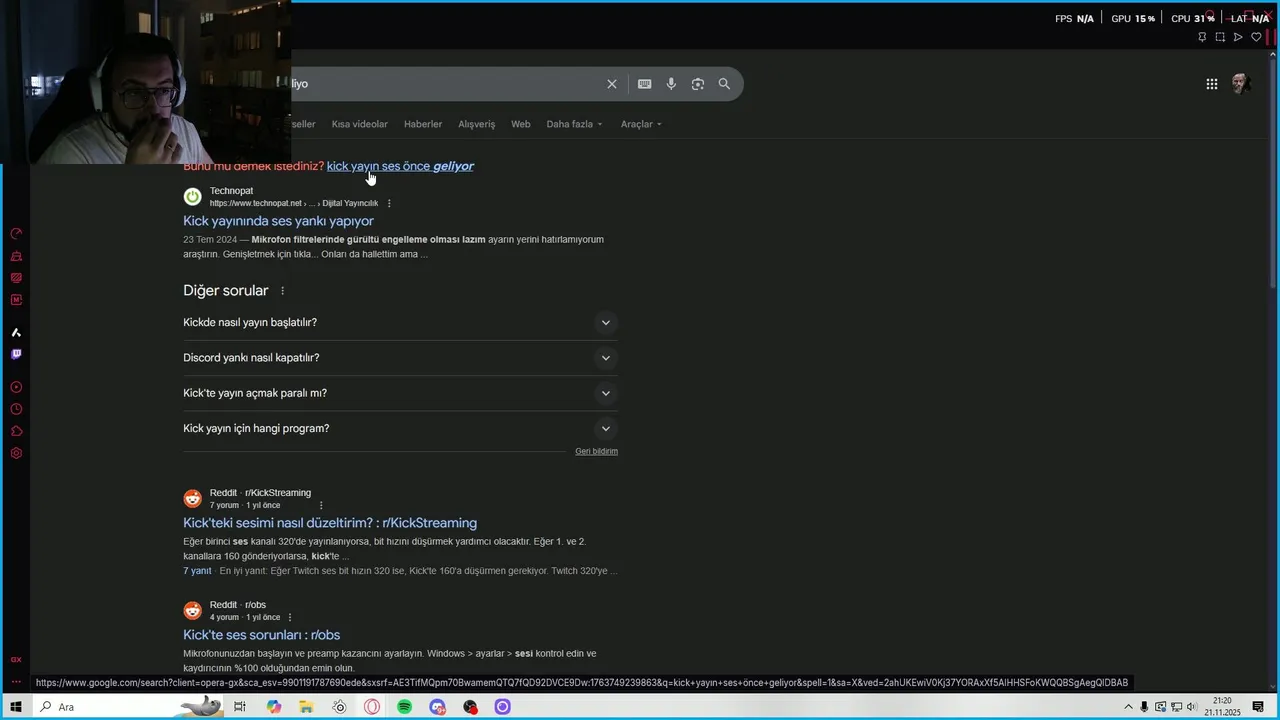Click the "Geri bildirim" link
The image size is (1280, 720).
[x=596, y=451]
